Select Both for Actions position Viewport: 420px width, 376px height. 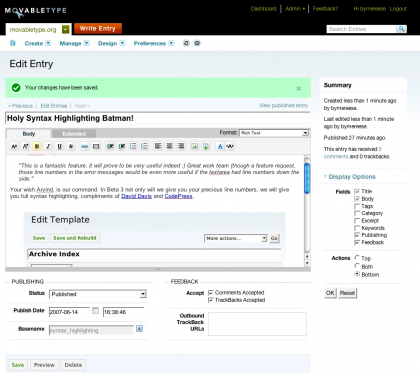(357, 266)
